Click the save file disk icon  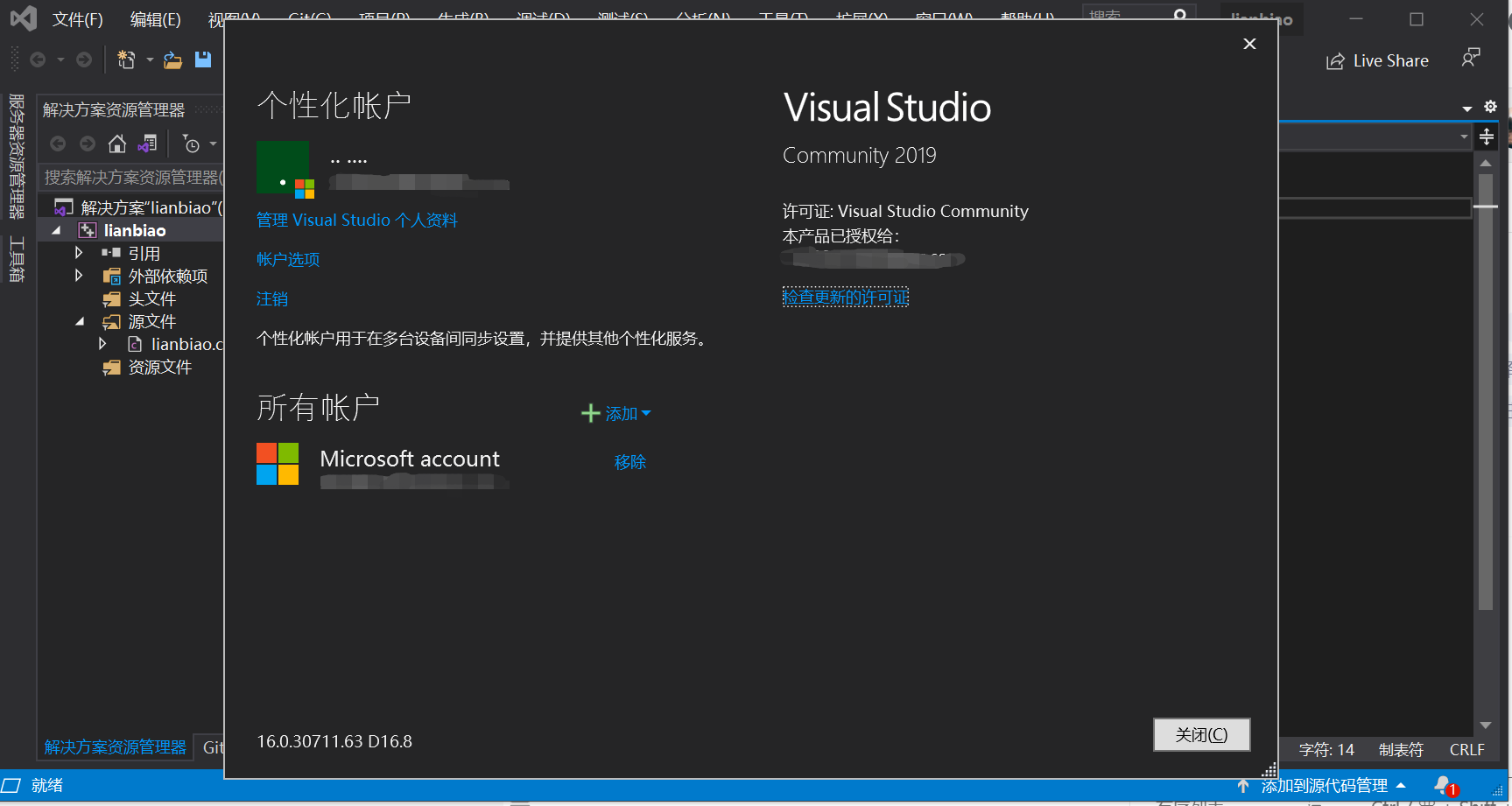(203, 60)
